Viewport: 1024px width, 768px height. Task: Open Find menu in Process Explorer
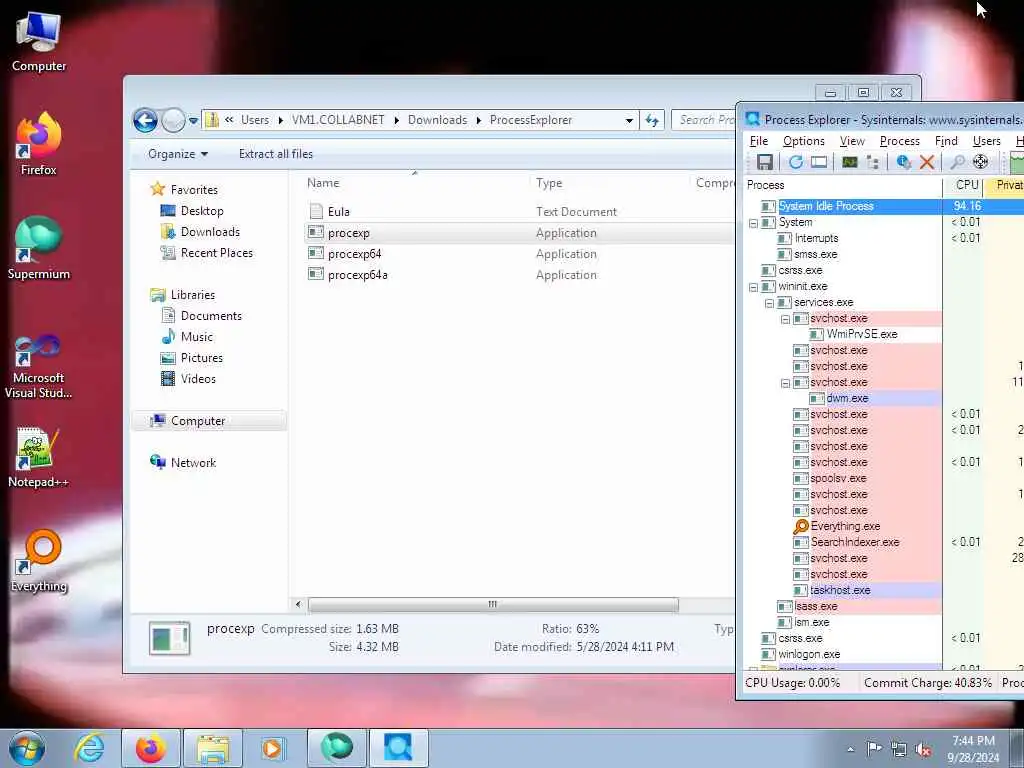click(946, 141)
